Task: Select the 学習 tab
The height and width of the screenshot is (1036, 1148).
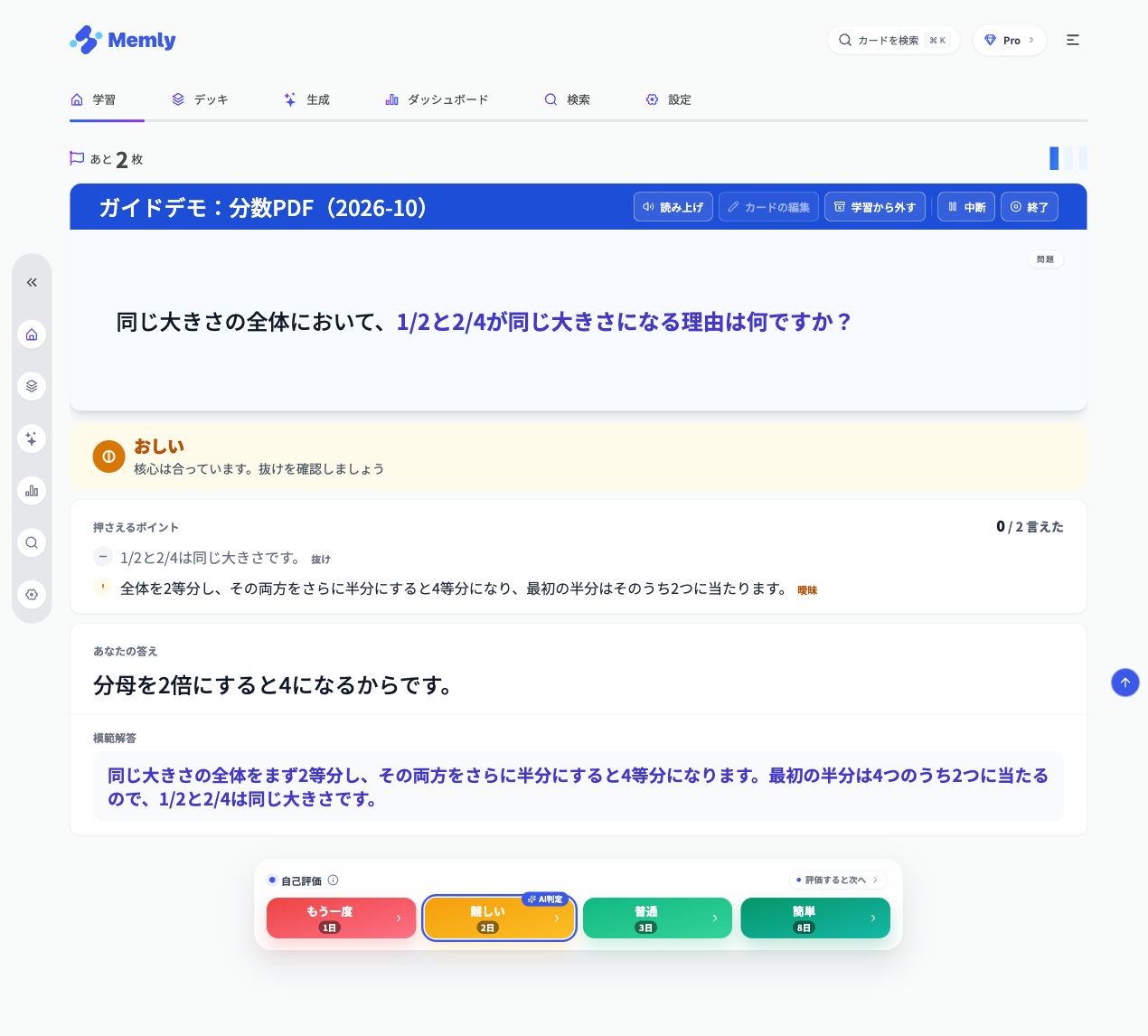Action: click(94, 99)
